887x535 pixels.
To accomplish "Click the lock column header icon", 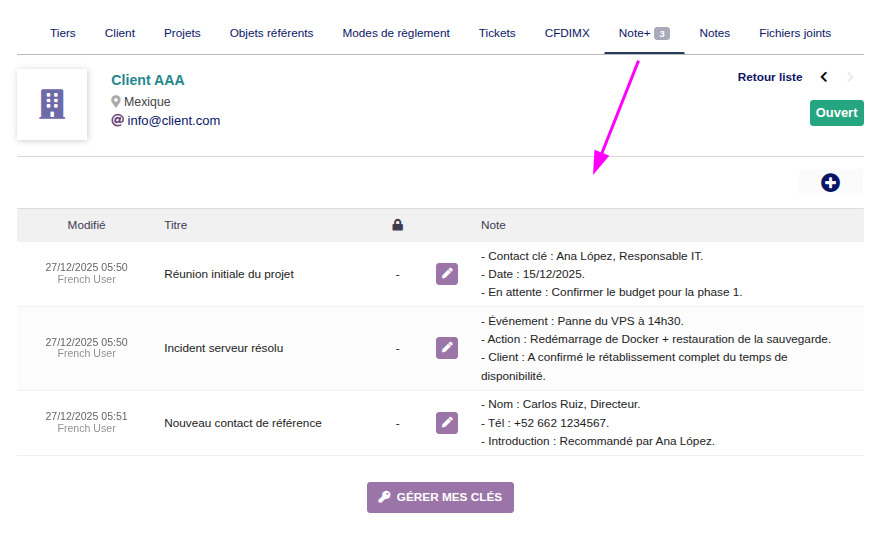I will tap(397, 225).
